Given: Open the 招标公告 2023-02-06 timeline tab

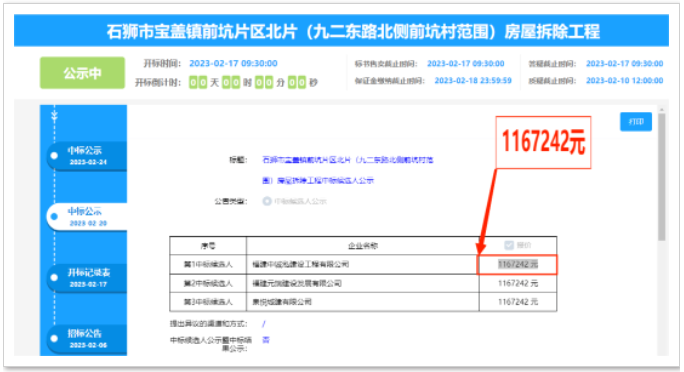Looking at the screenshot, I should [87, 339].
